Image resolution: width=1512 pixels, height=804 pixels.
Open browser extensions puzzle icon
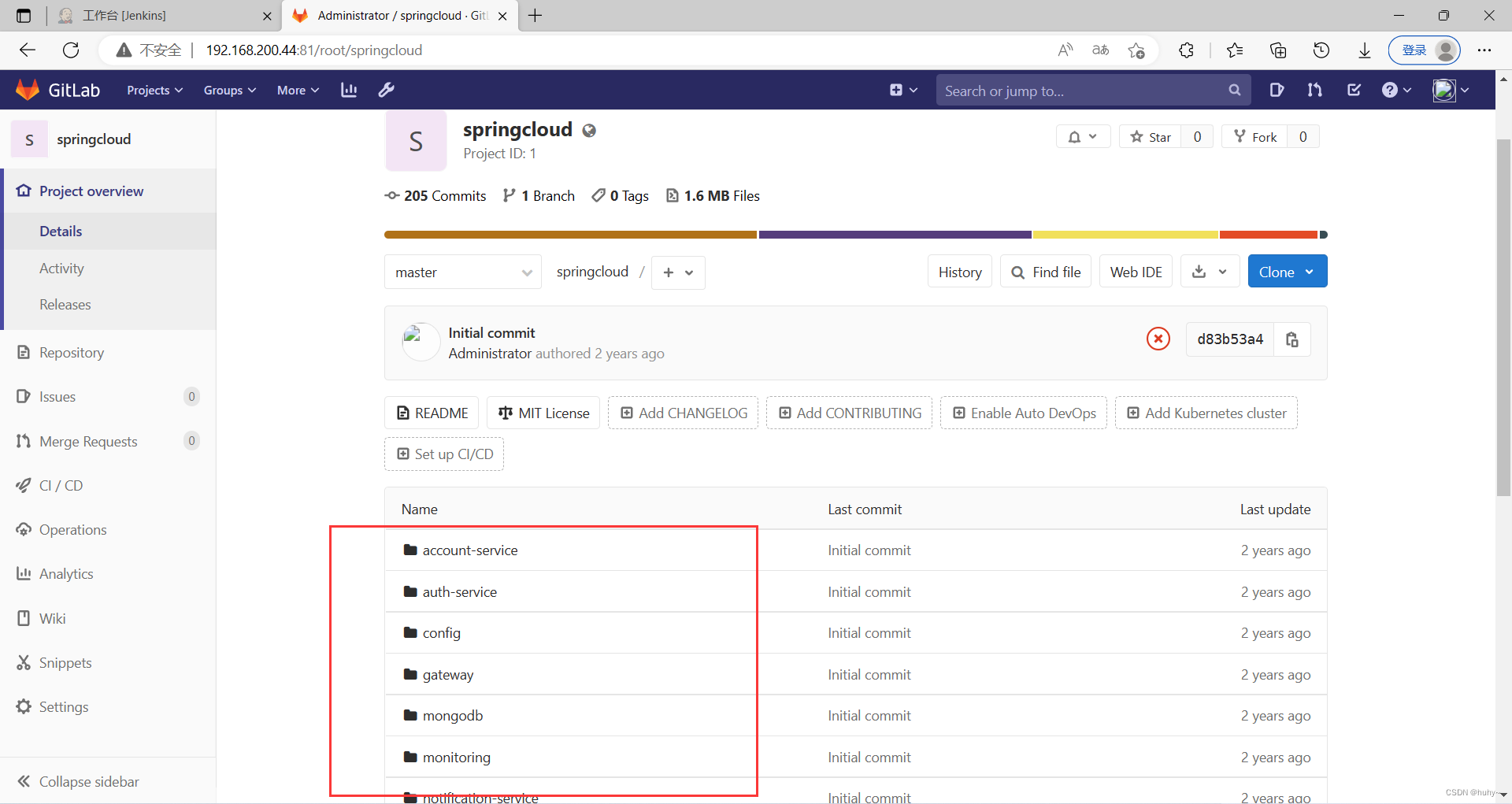click(1187, 50)
